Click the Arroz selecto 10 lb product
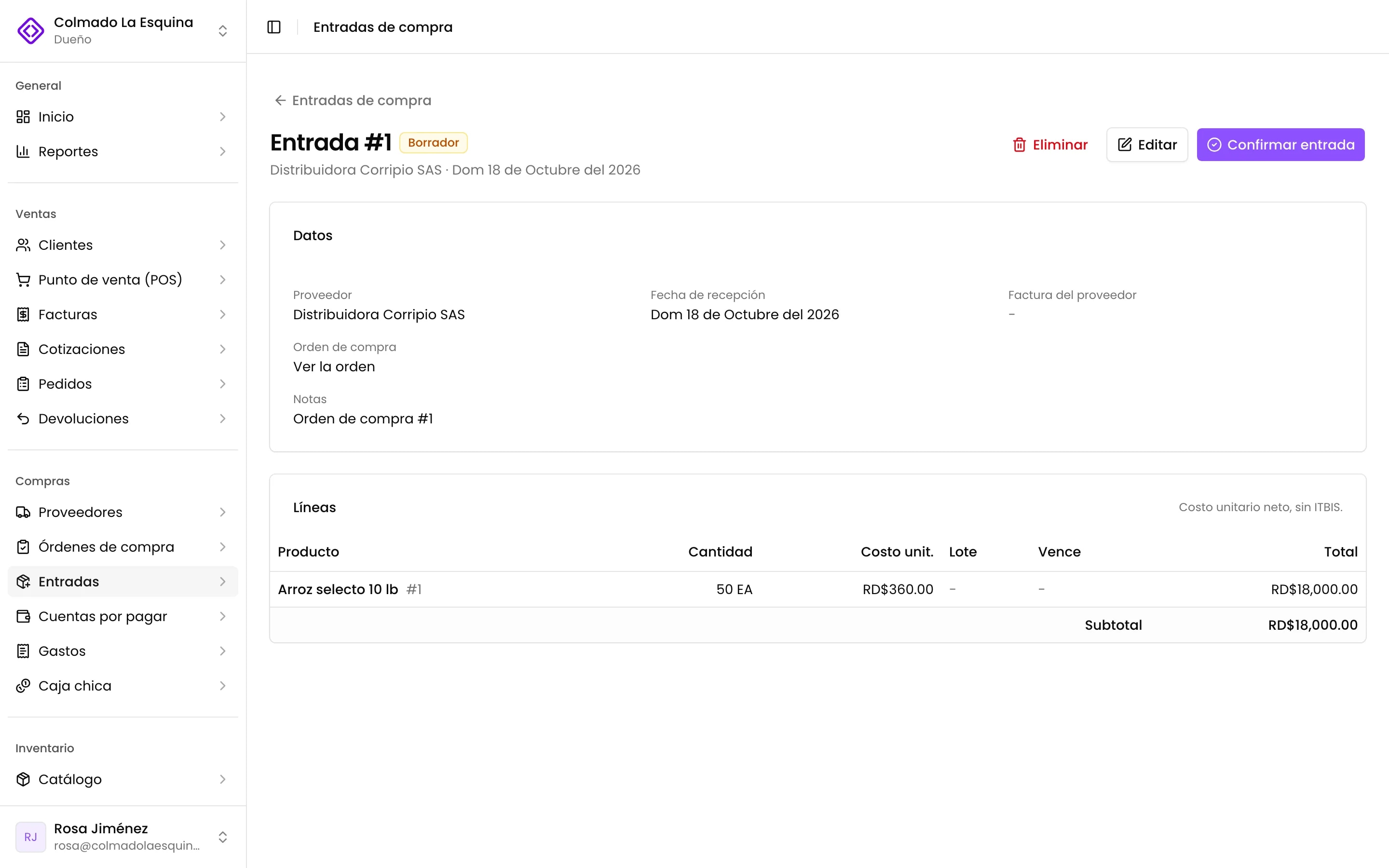This screenshot has width=1389, height=868. [338, 590]
